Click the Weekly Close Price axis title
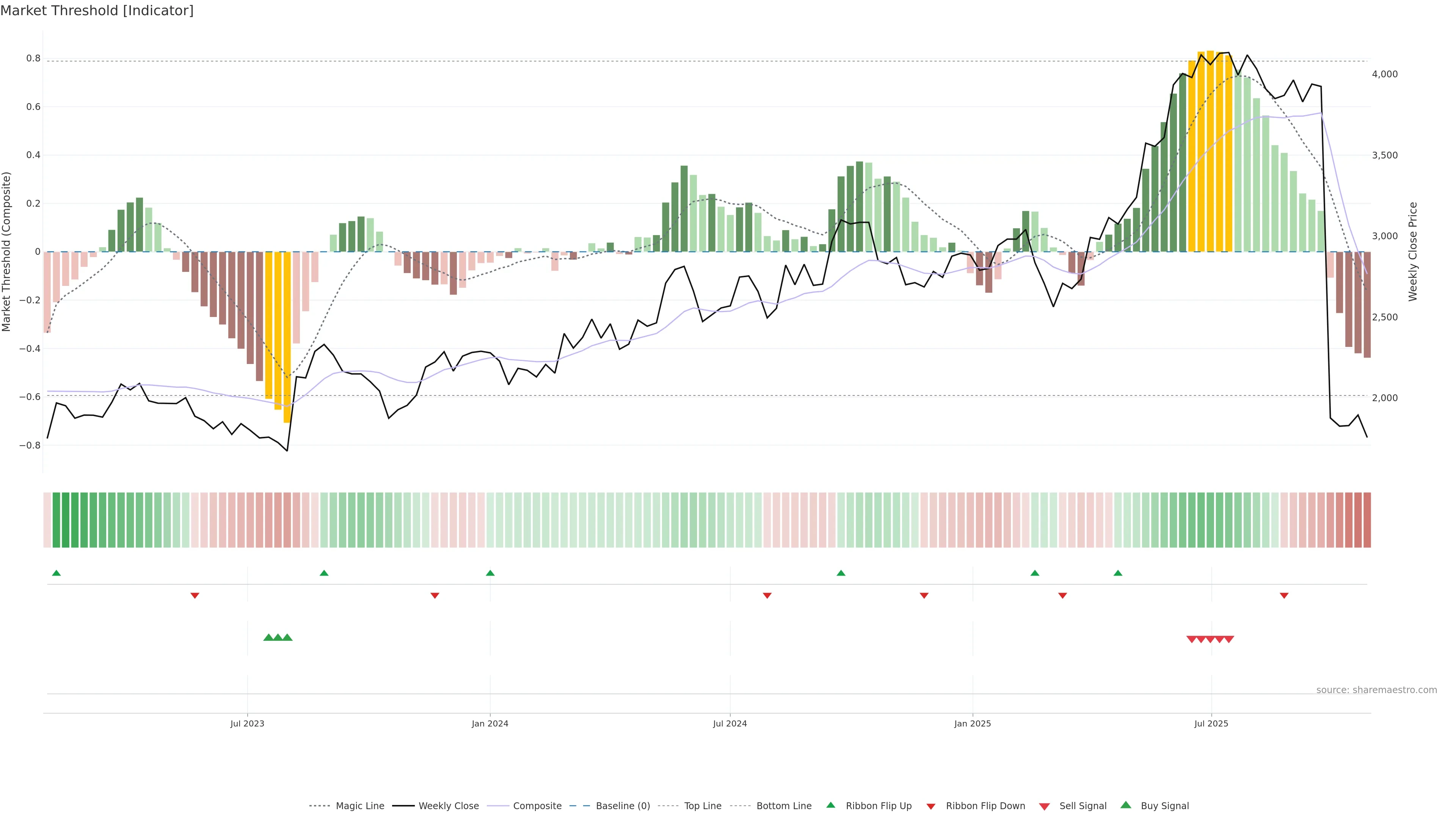Image resolution: width=1456 pixels, height=819 pixels. [x=1413, y=251]
